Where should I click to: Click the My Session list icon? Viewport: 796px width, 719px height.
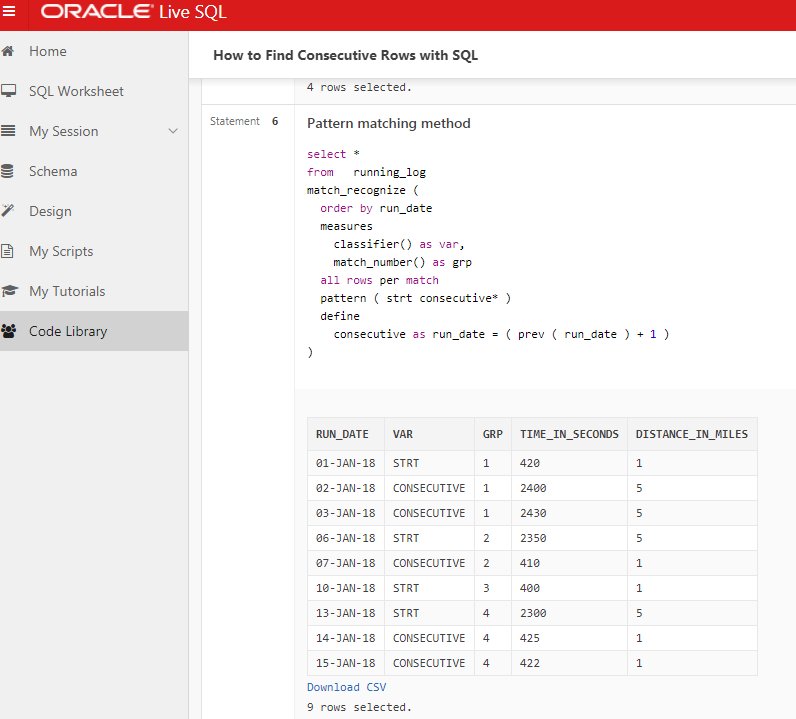pyautogui.click(x=8, y=131)
